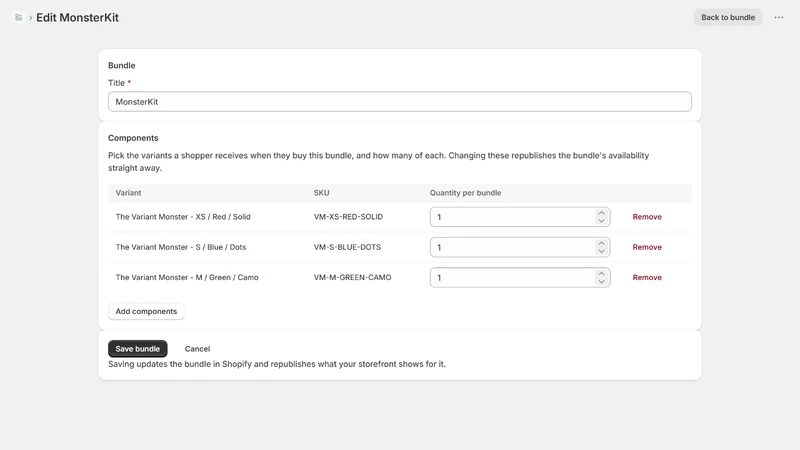
Task: Click the app icon in the breadcrumb
Action: click(18, 17)
